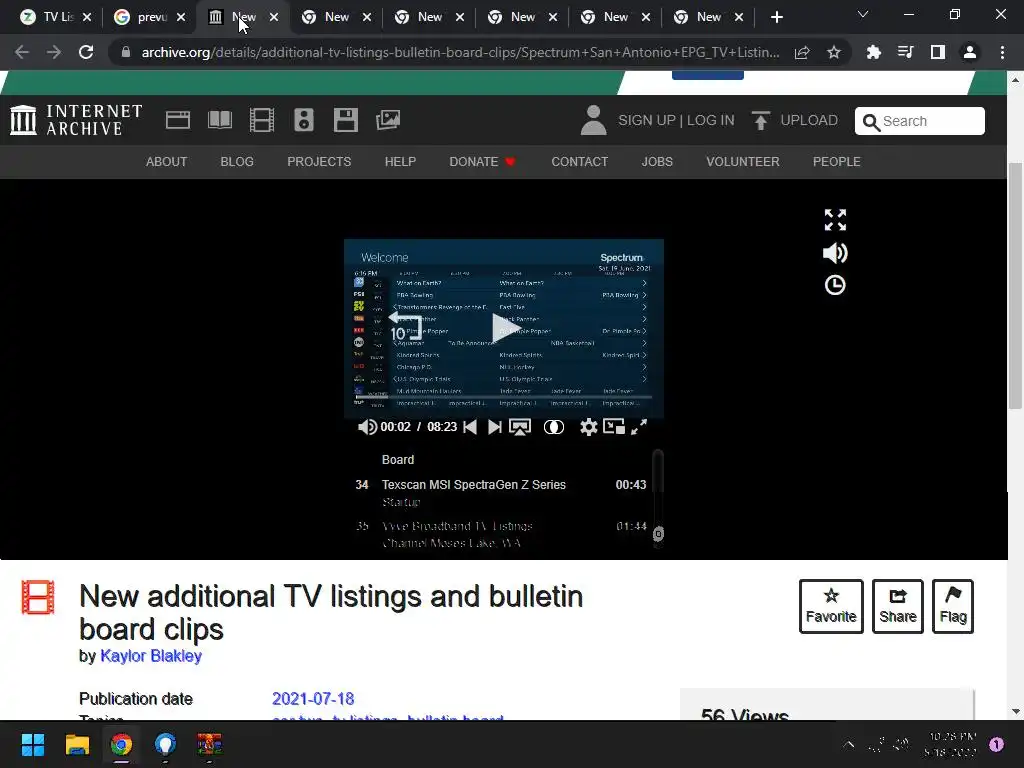This screenshot has width=1024, height=768.
Task: Open the PEOPLE menu item
Action: pyautogui.click(x=837, y=161)
